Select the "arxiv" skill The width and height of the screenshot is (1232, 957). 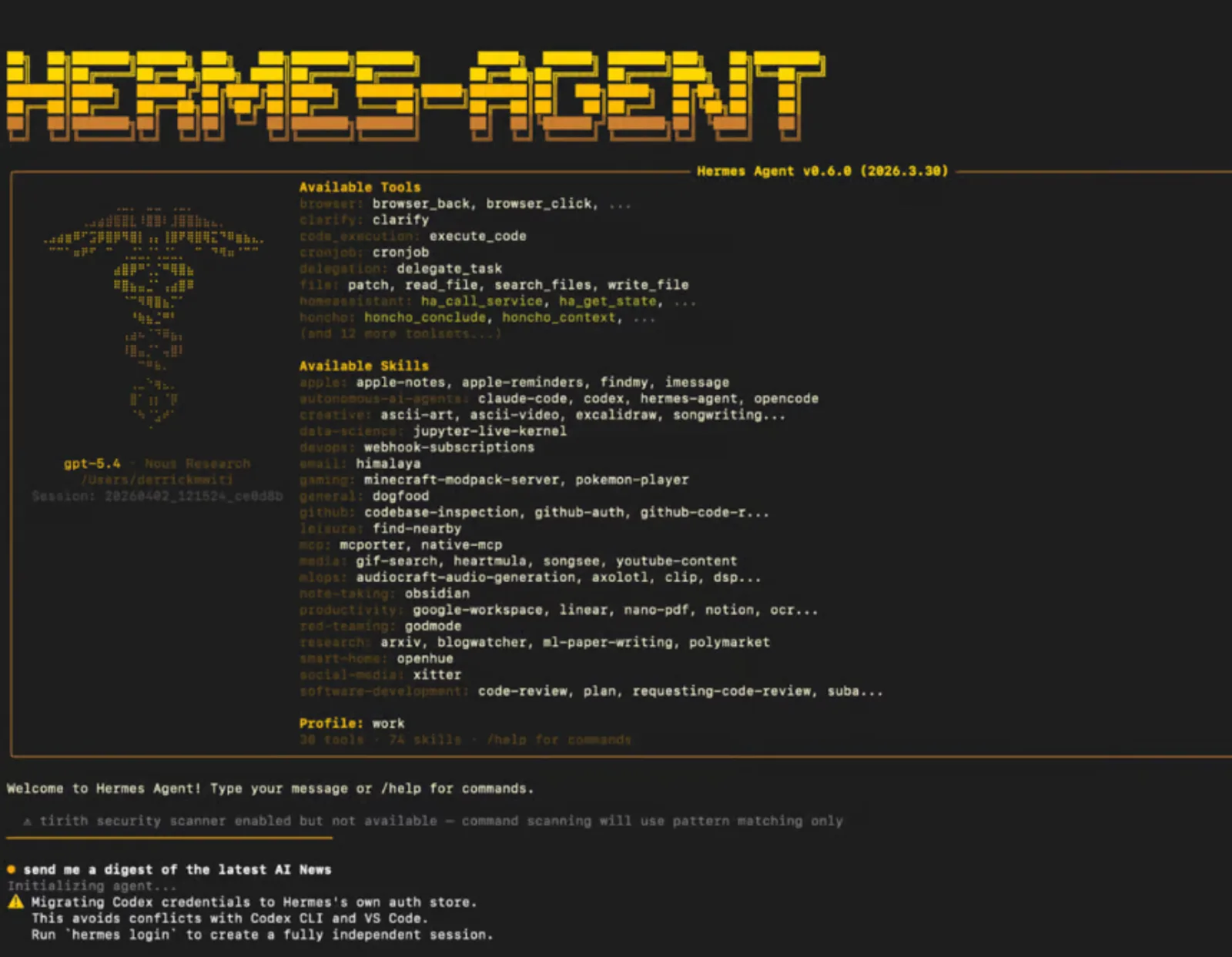400,642
